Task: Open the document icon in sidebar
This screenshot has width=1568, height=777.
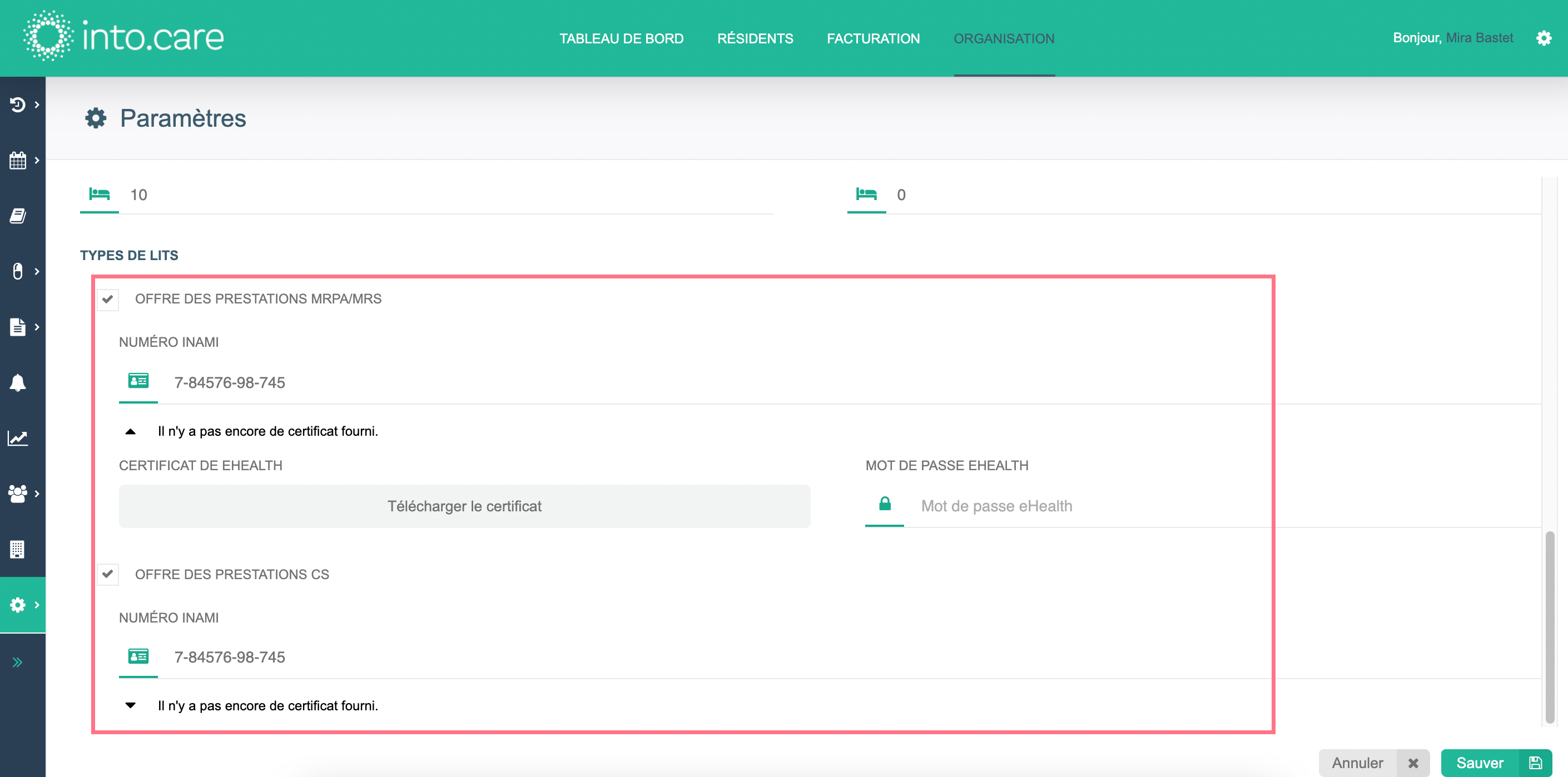Action: coord(18,327)
